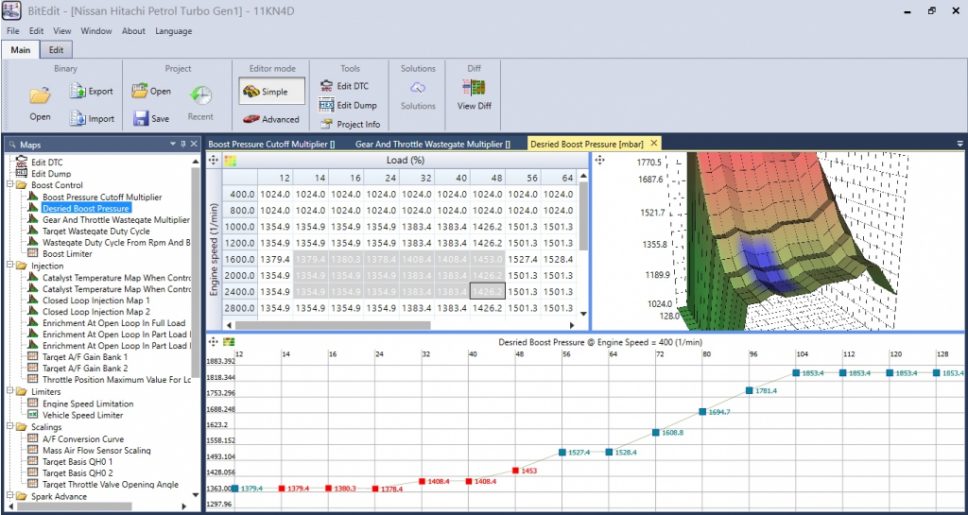
Task: Open the Window menu
Action: [96, 31]
